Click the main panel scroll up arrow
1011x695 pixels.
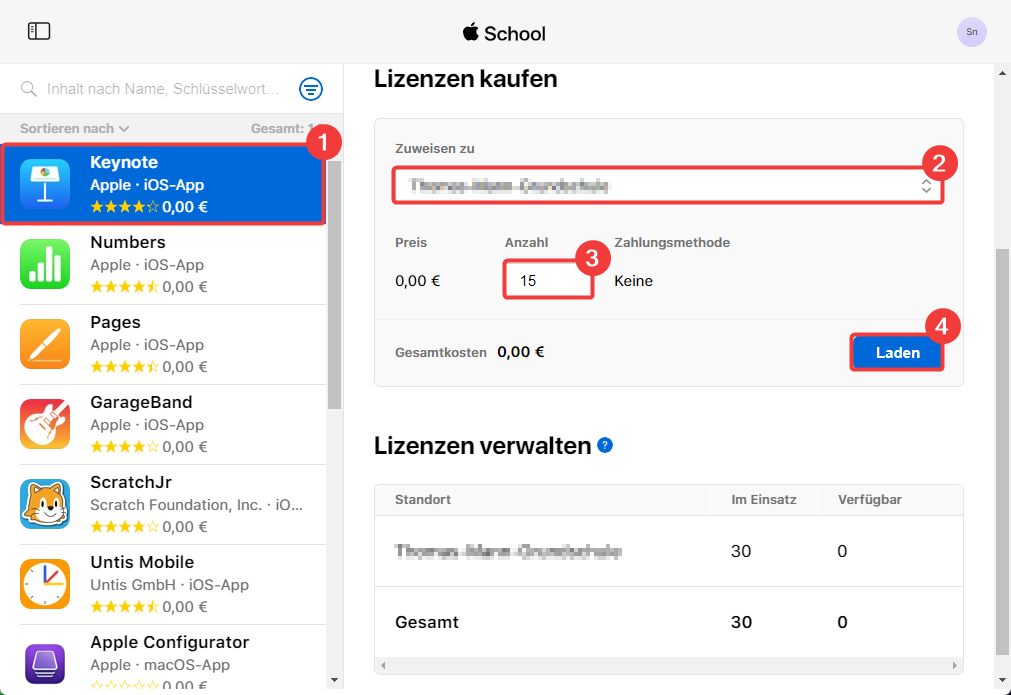(x=1003, y=73)
